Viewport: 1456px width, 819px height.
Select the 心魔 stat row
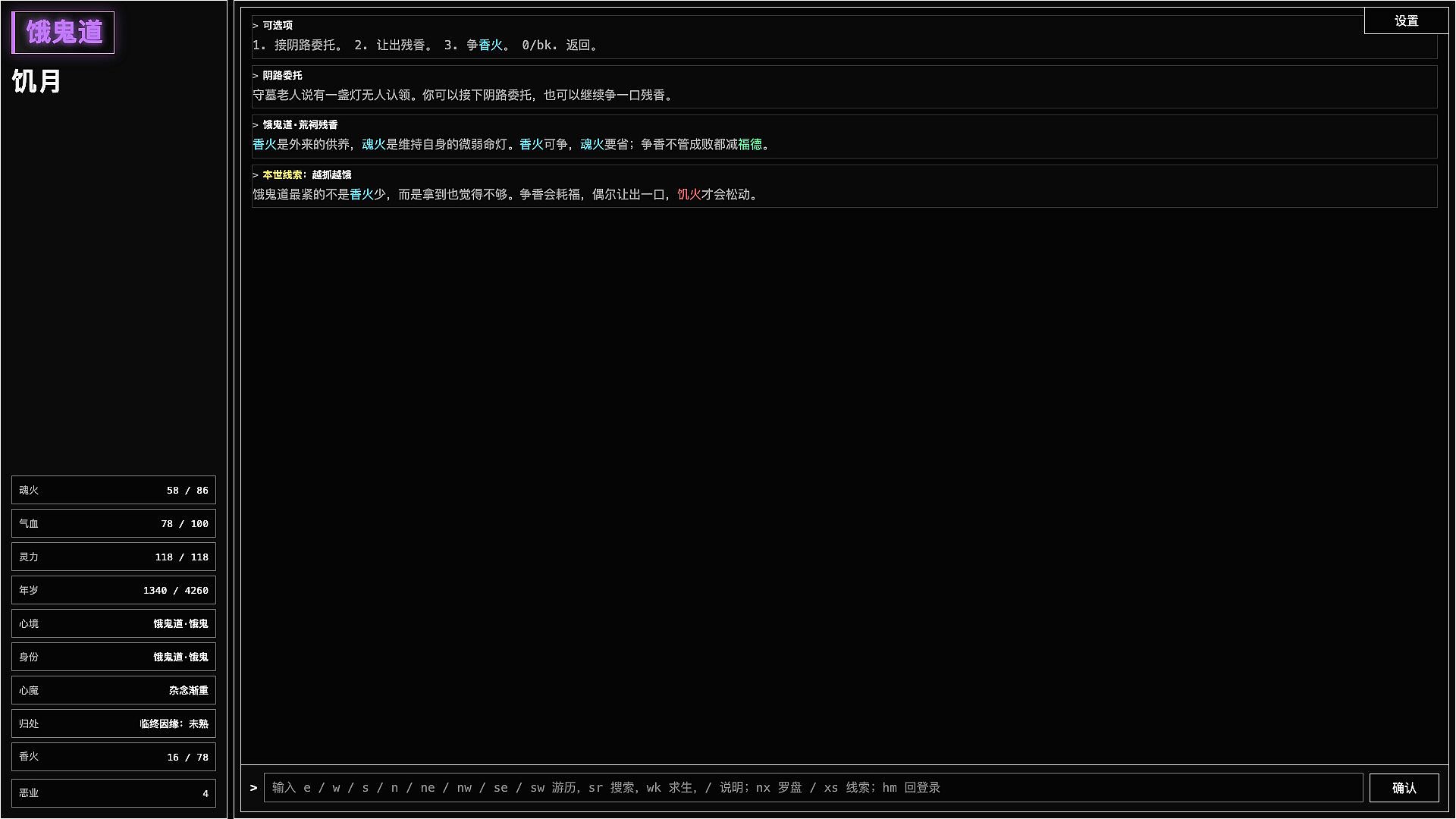(114, 690)
